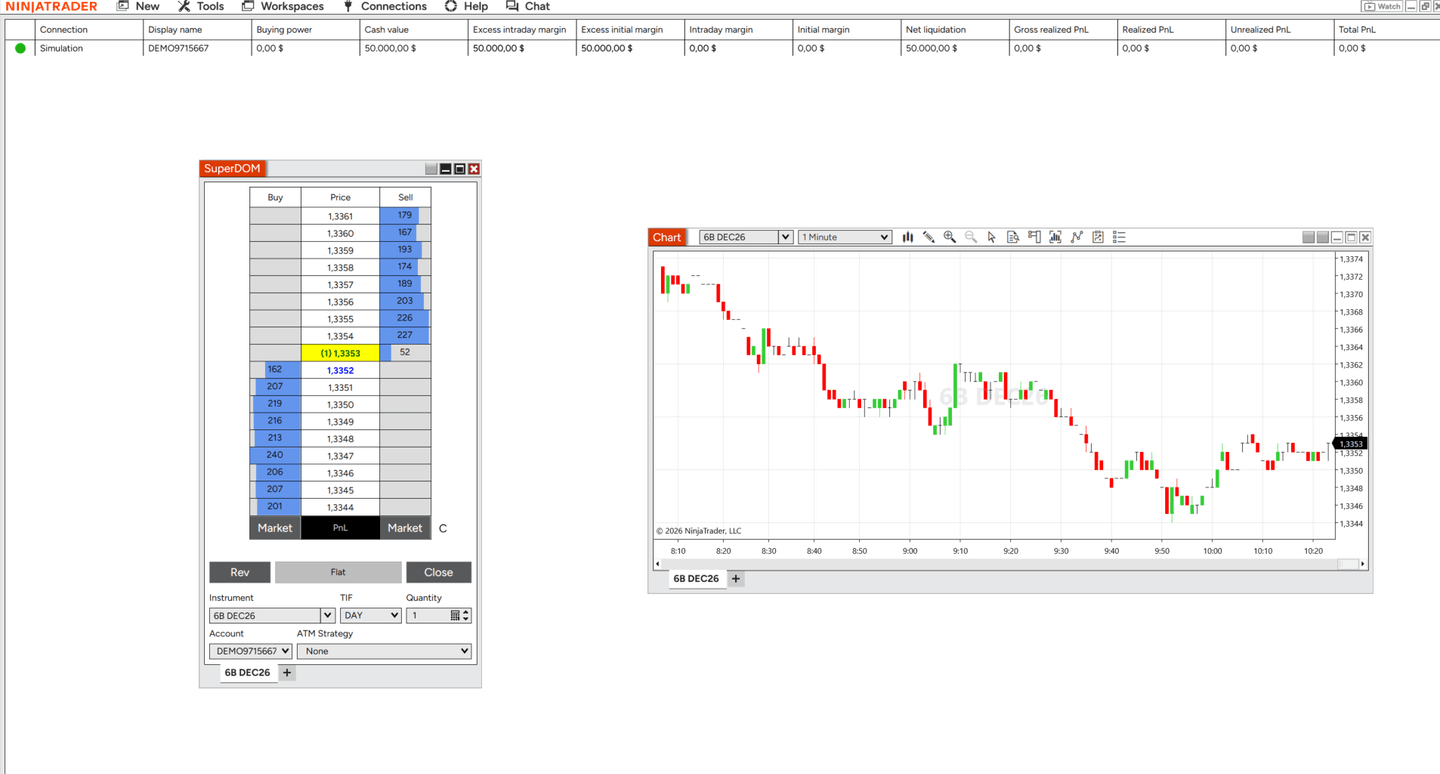Open the chart 1 Minute interval dropdown
This screenshot has width=1440, height=774.
(x=845, y=237)
